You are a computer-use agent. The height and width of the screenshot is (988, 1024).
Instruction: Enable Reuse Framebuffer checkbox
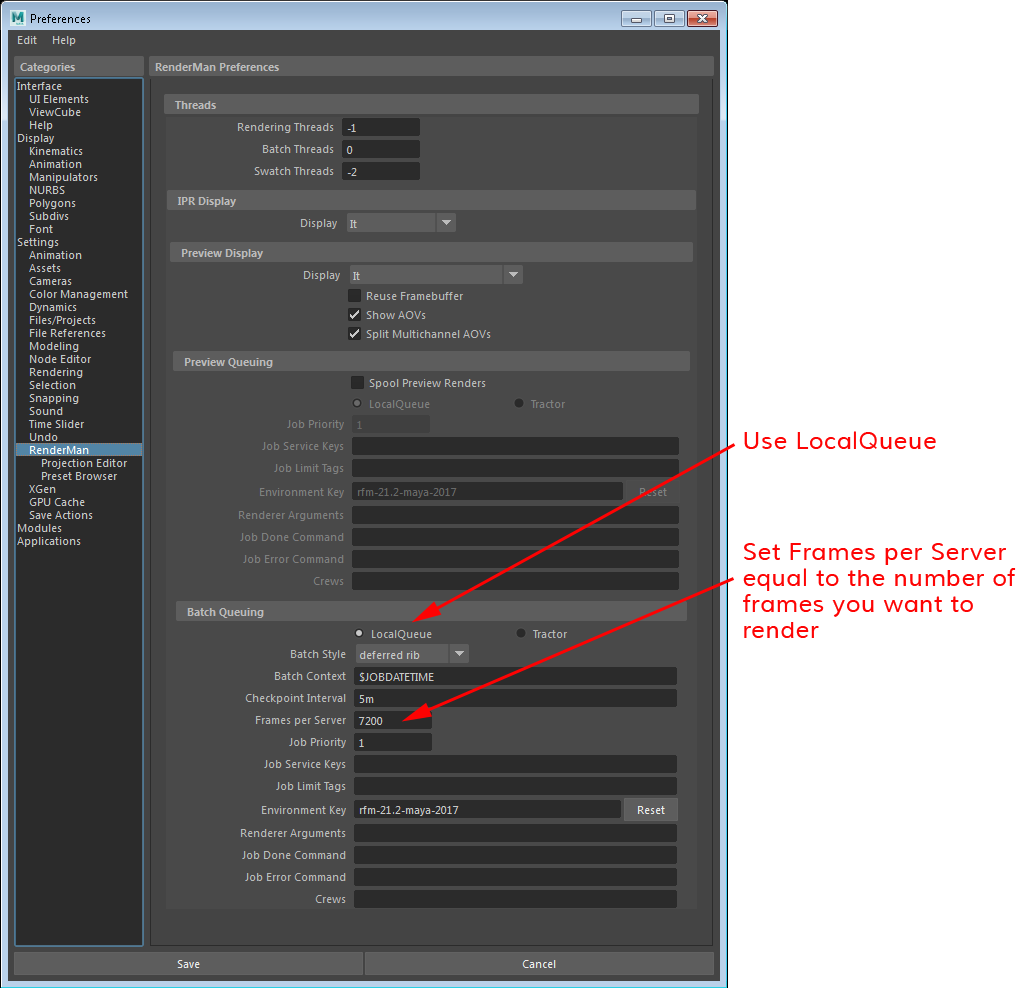(x=355, y=296)
